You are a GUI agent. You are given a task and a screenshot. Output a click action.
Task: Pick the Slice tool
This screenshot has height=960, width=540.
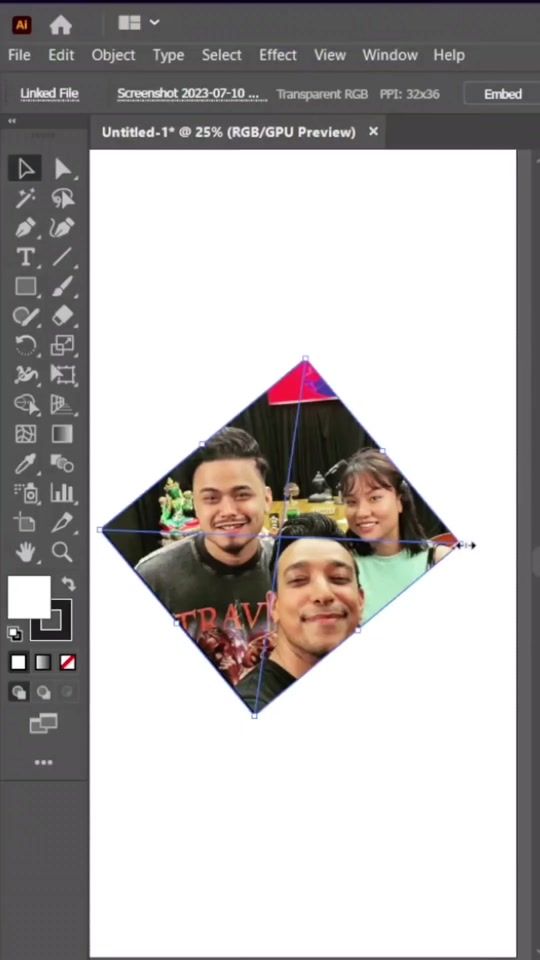click(62, 522)
